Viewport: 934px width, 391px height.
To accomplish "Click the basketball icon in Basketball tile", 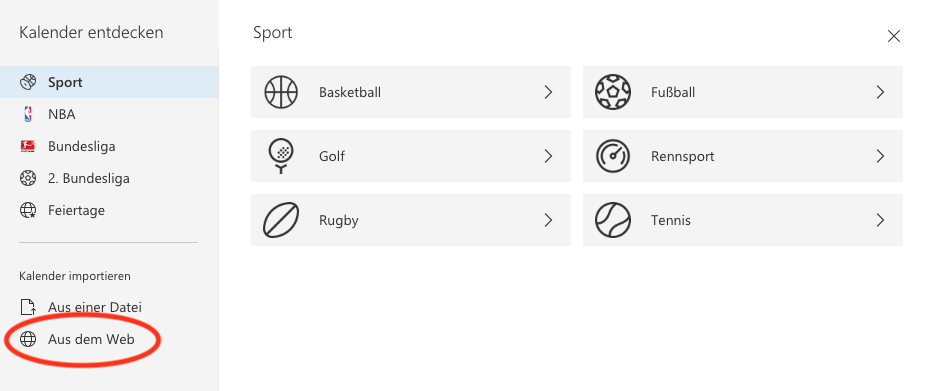I will coord(281,92).
